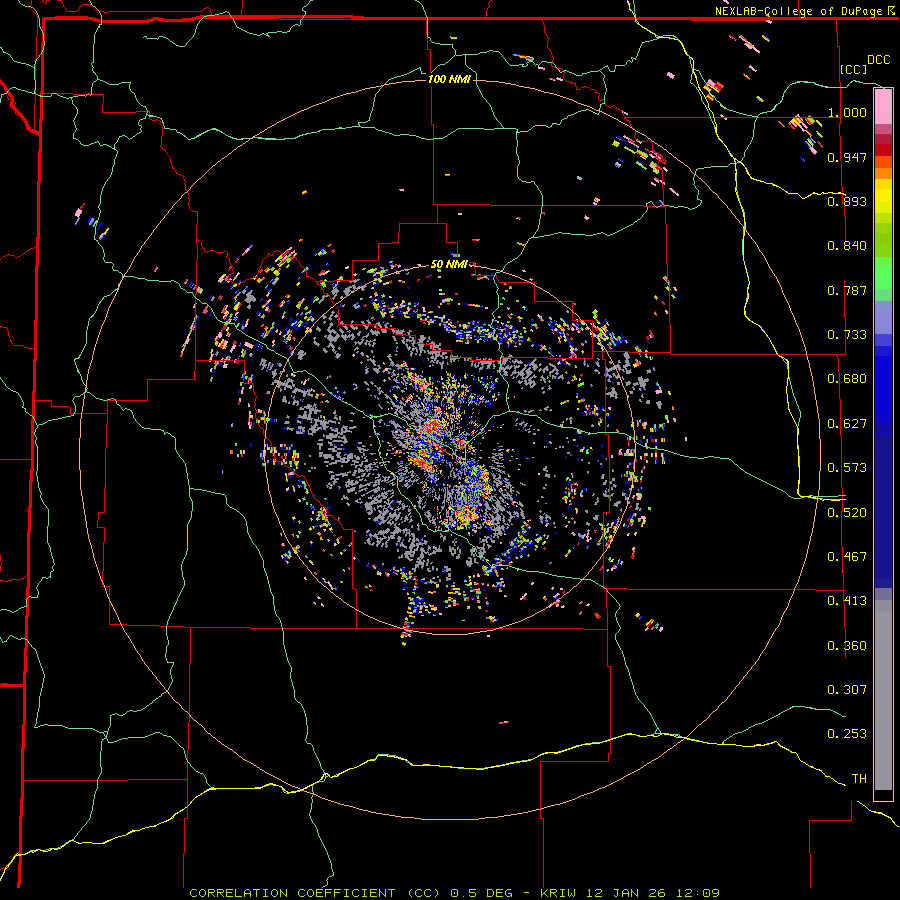Click the NEXLAB-College of DuPage credit text
The image size is (900, 900).
point(798,11)
